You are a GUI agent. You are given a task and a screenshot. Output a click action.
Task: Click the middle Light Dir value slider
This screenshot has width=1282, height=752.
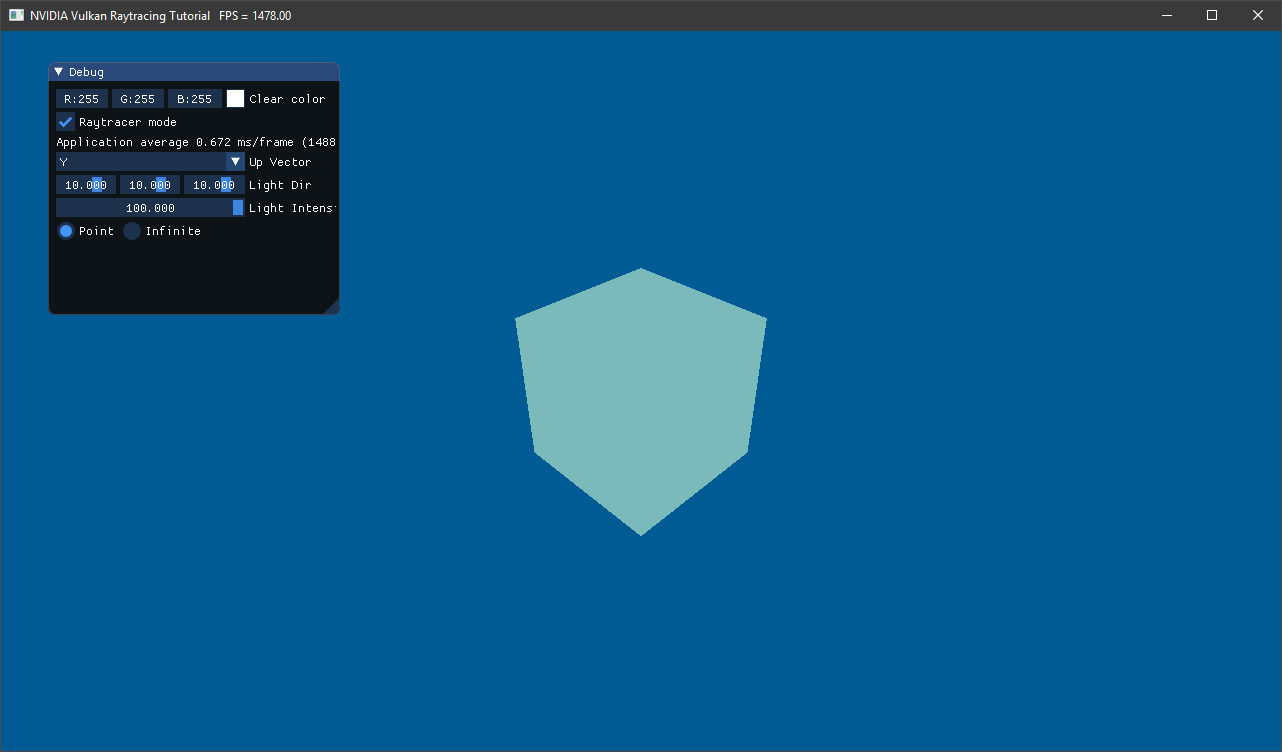[150, 185]
